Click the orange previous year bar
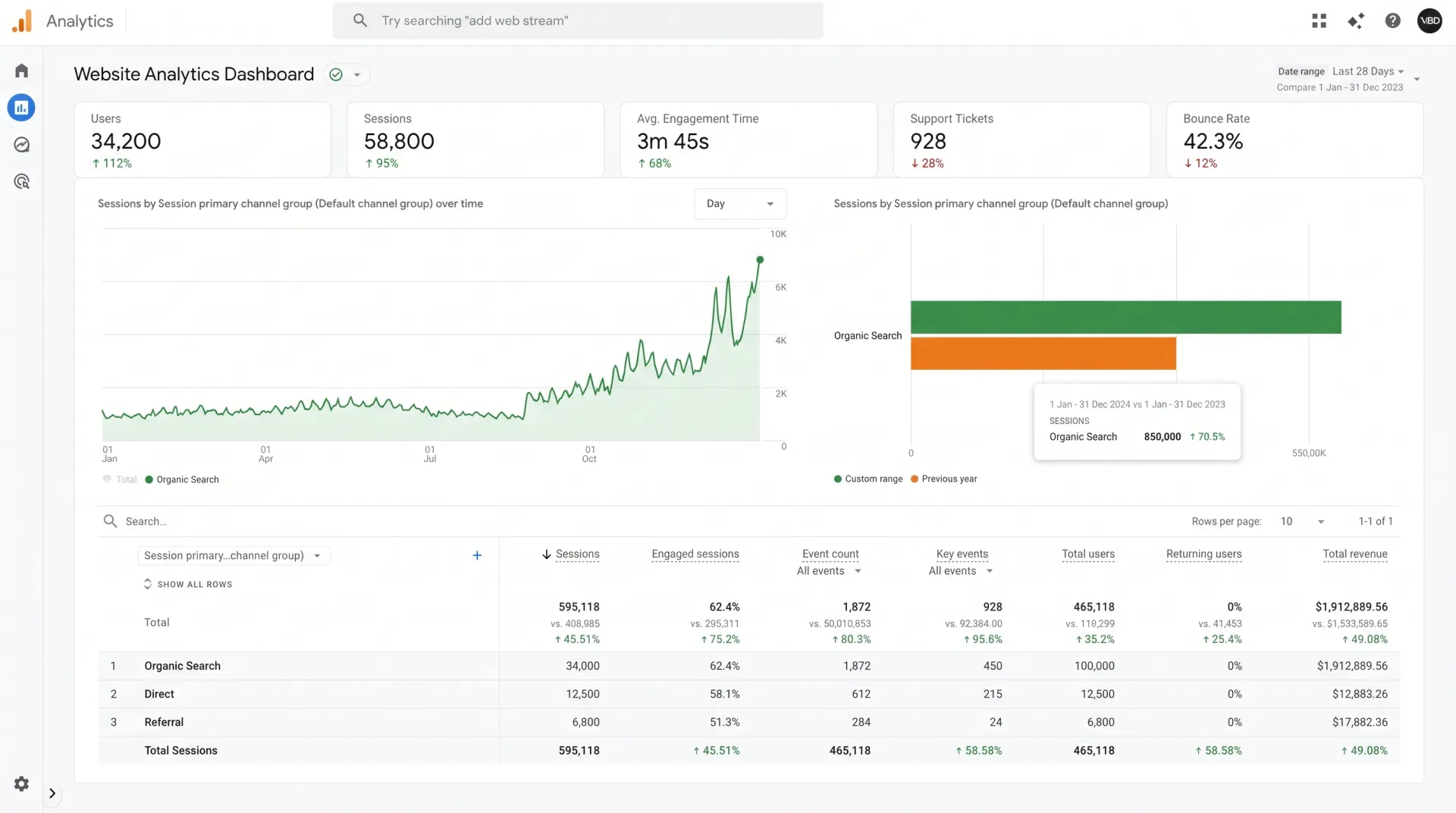 click(x=1043, y=353)
